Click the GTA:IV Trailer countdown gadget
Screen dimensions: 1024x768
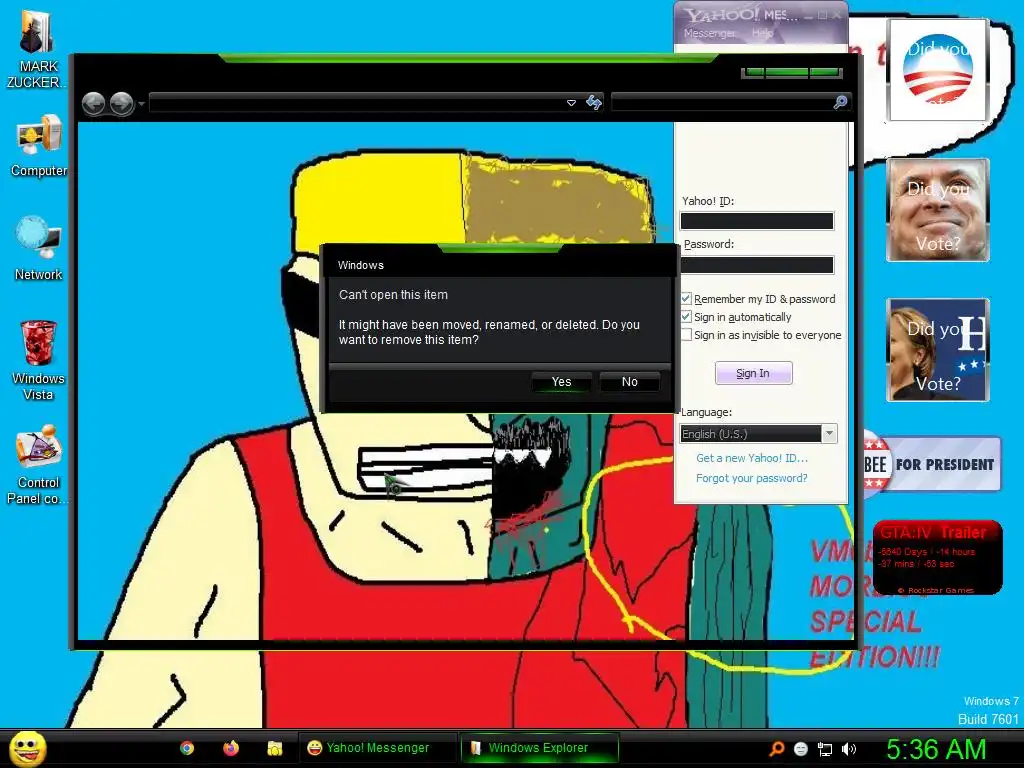pos(937,557)
